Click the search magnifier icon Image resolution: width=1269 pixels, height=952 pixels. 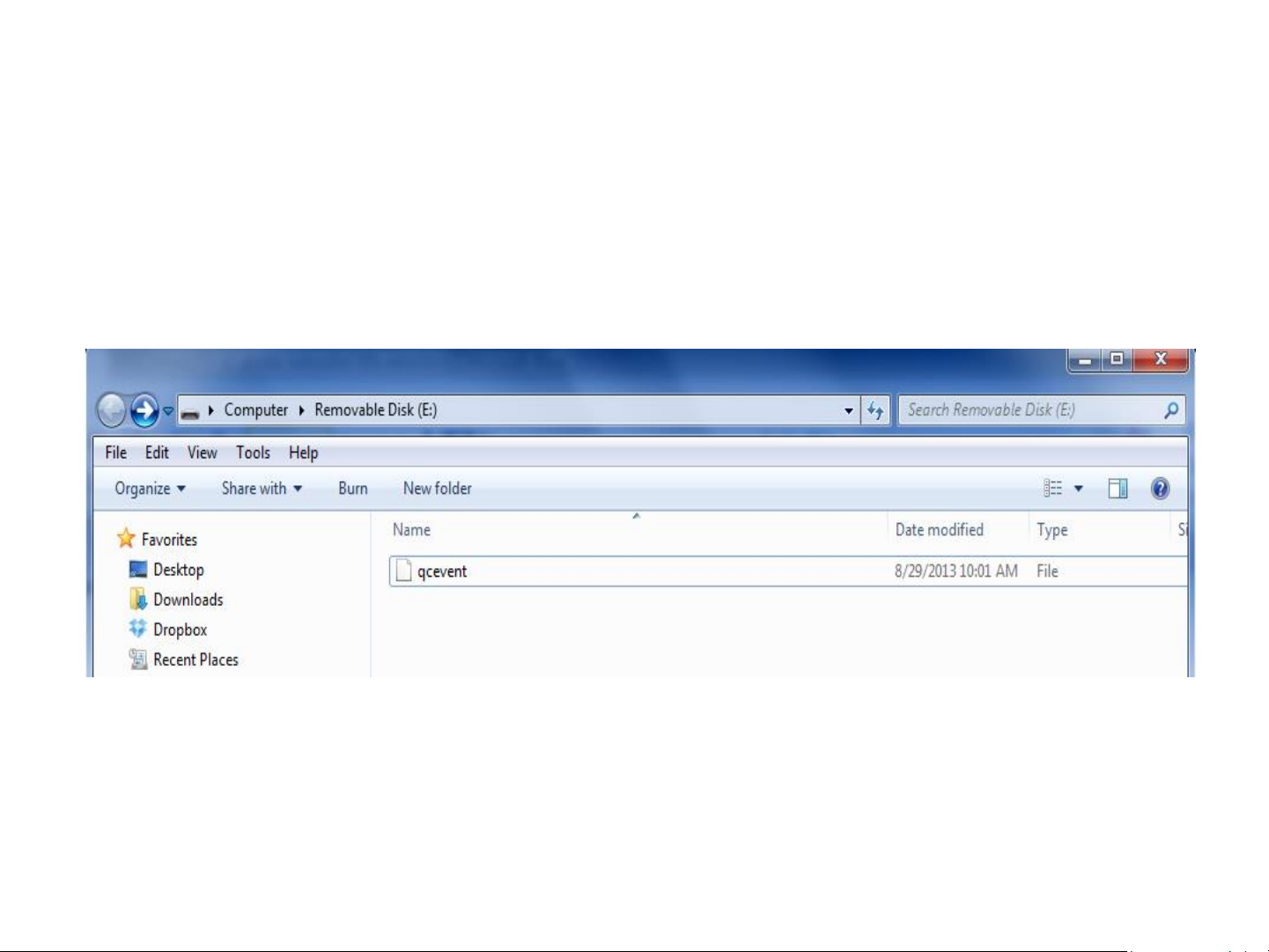pos(1170,410)
